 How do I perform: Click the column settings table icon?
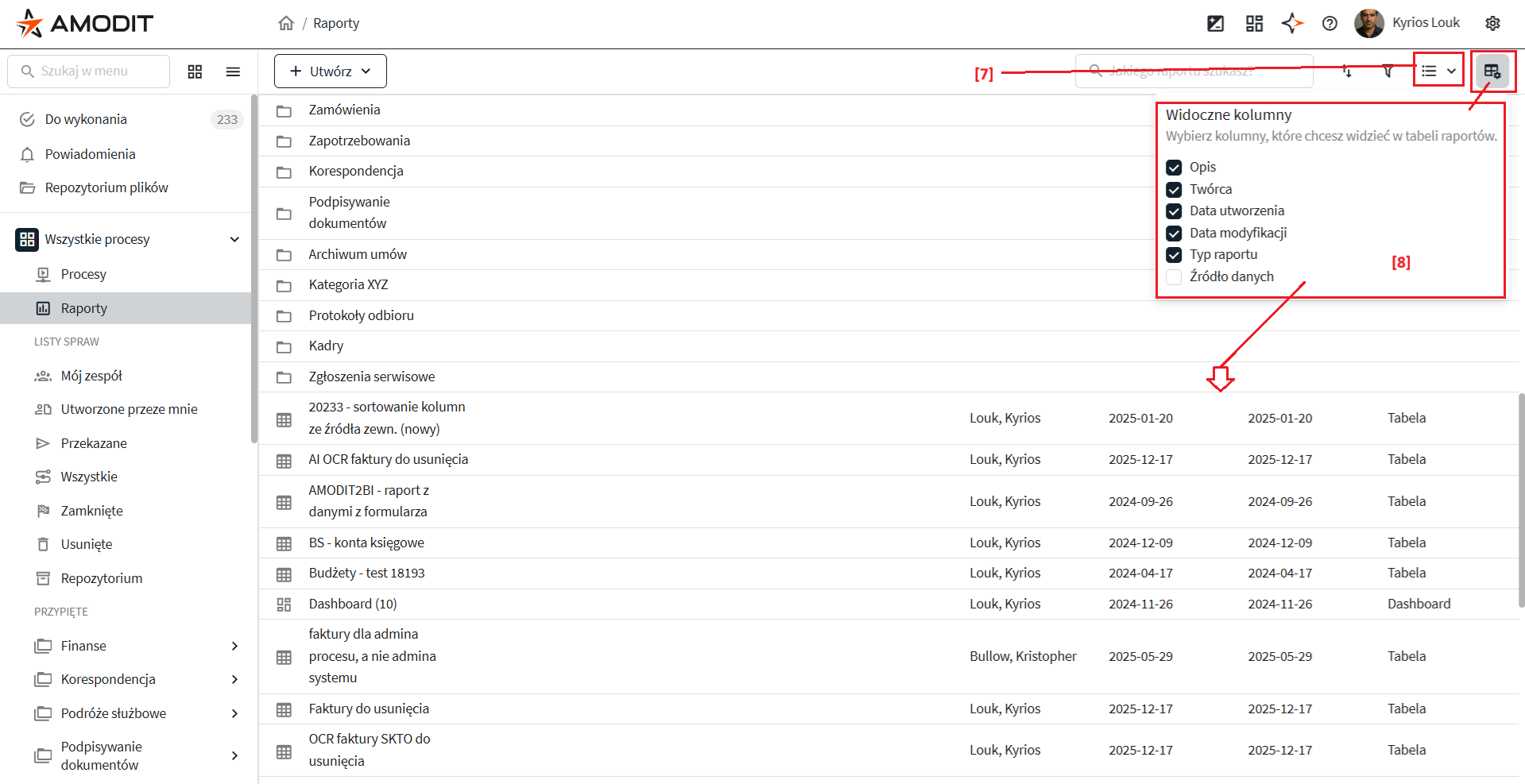(x=1492, y=71)
